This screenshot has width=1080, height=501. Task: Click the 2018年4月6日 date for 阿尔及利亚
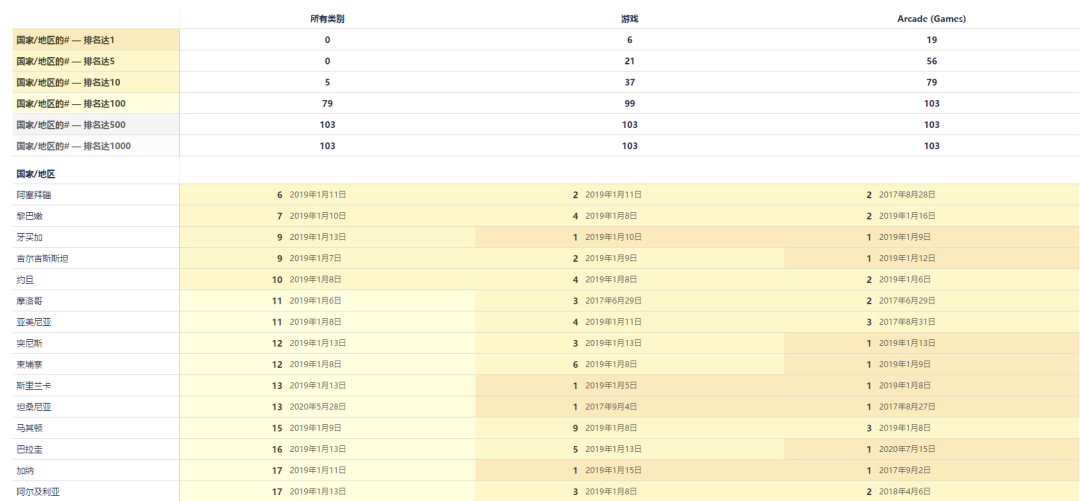coord(906,492)
